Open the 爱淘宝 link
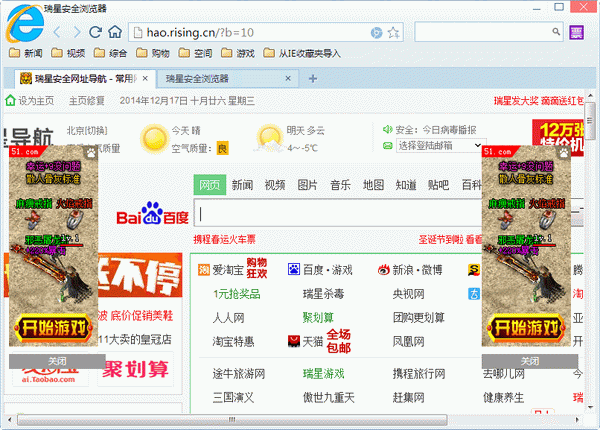 coord(228,270)
